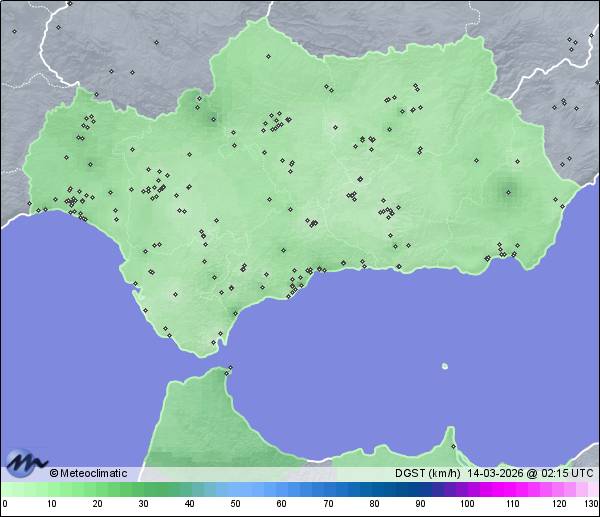Click the 120 km/h pink legend swatch
The image size is (600, 517).
(x=558, y=489)
